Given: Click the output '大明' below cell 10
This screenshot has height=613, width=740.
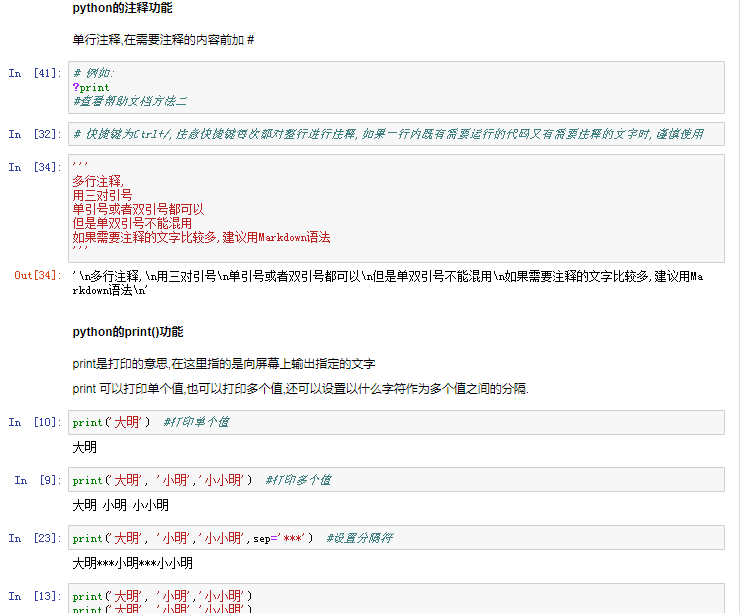Looking at the screenshot, I should (84, 447).
